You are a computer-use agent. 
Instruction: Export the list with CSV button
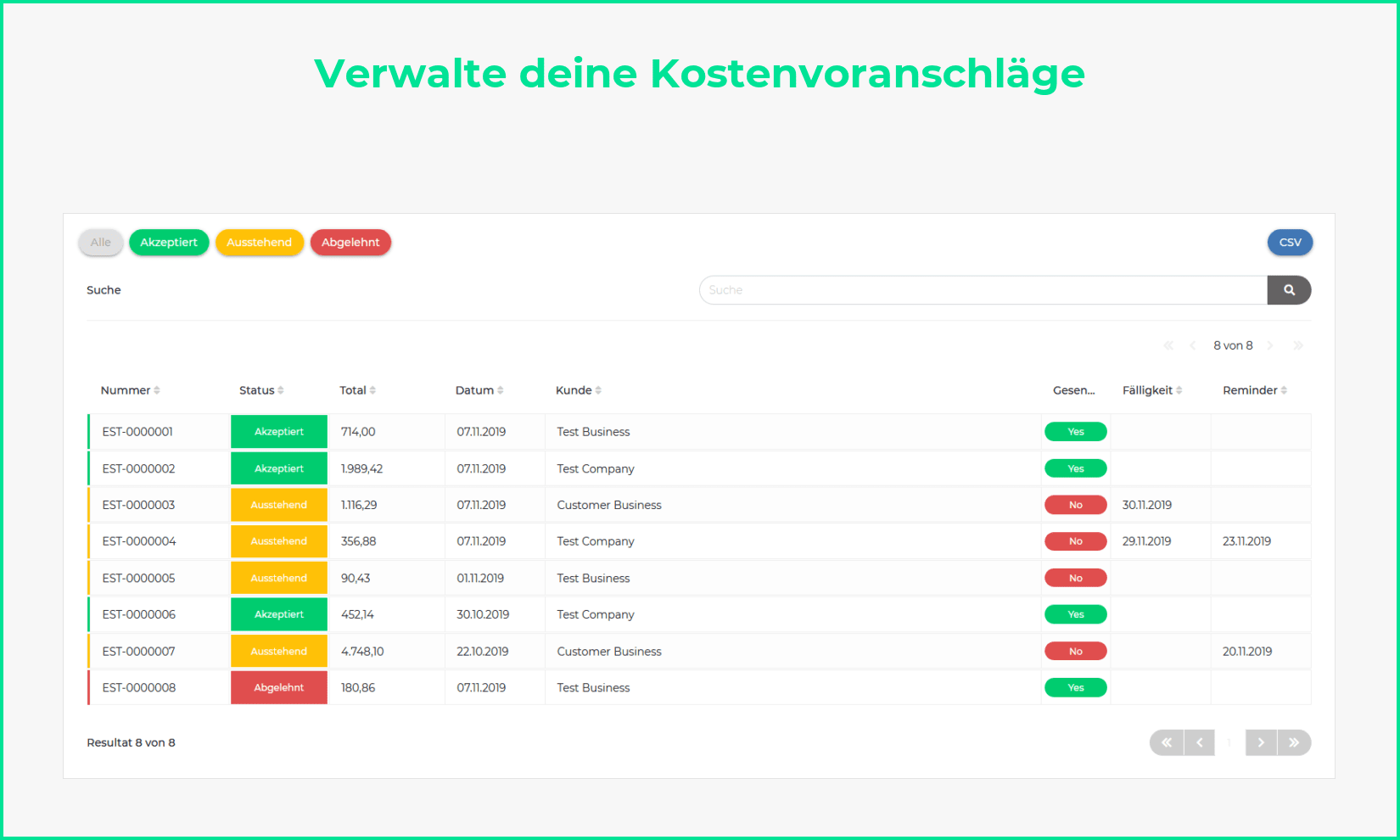tap(1290, 243)
